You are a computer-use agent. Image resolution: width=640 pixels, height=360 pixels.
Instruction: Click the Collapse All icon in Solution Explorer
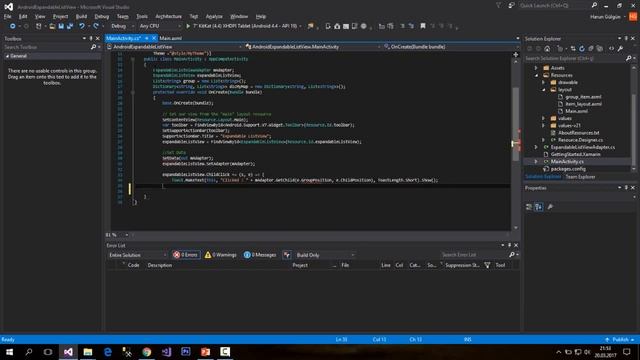[x=591, y=49]
